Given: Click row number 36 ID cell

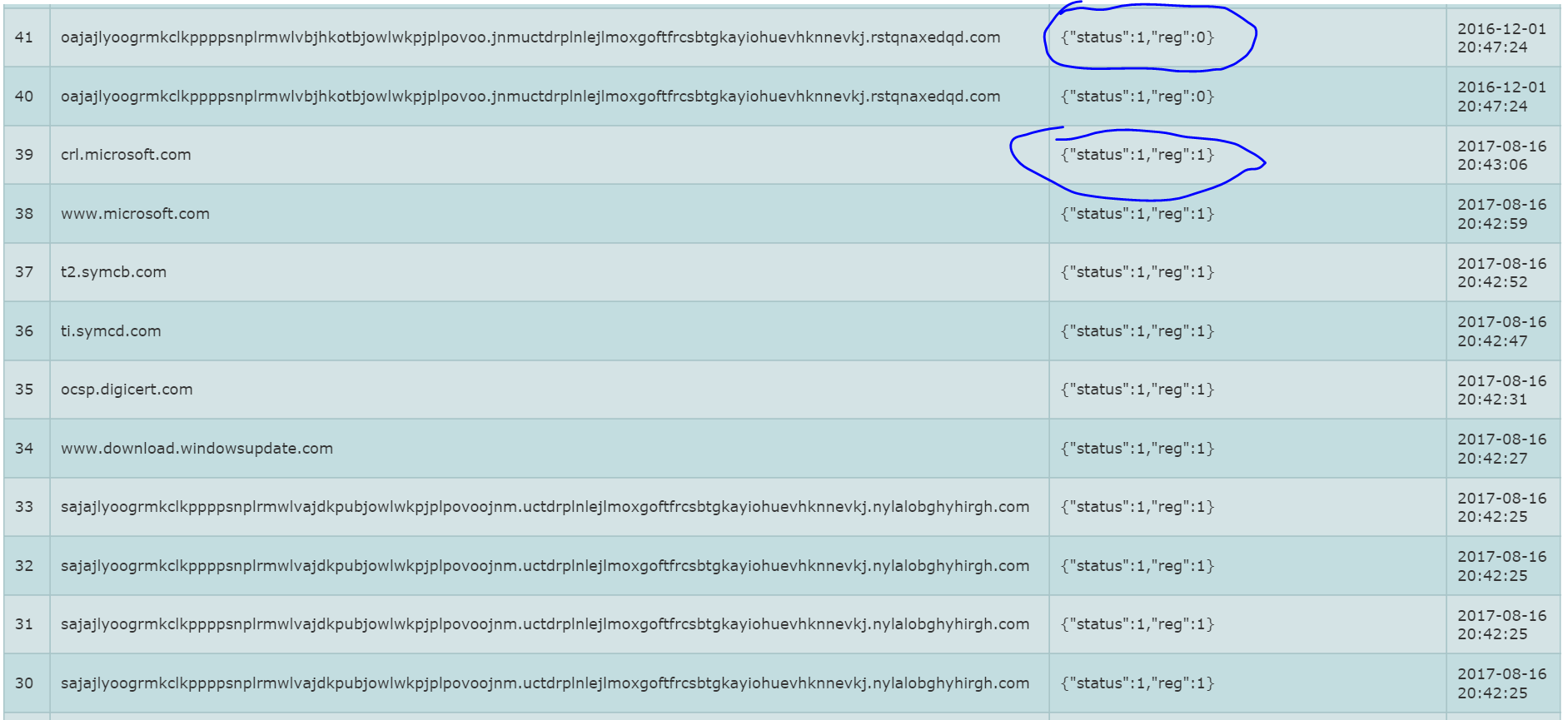Looking at the screenshot, I should [24, 331].
